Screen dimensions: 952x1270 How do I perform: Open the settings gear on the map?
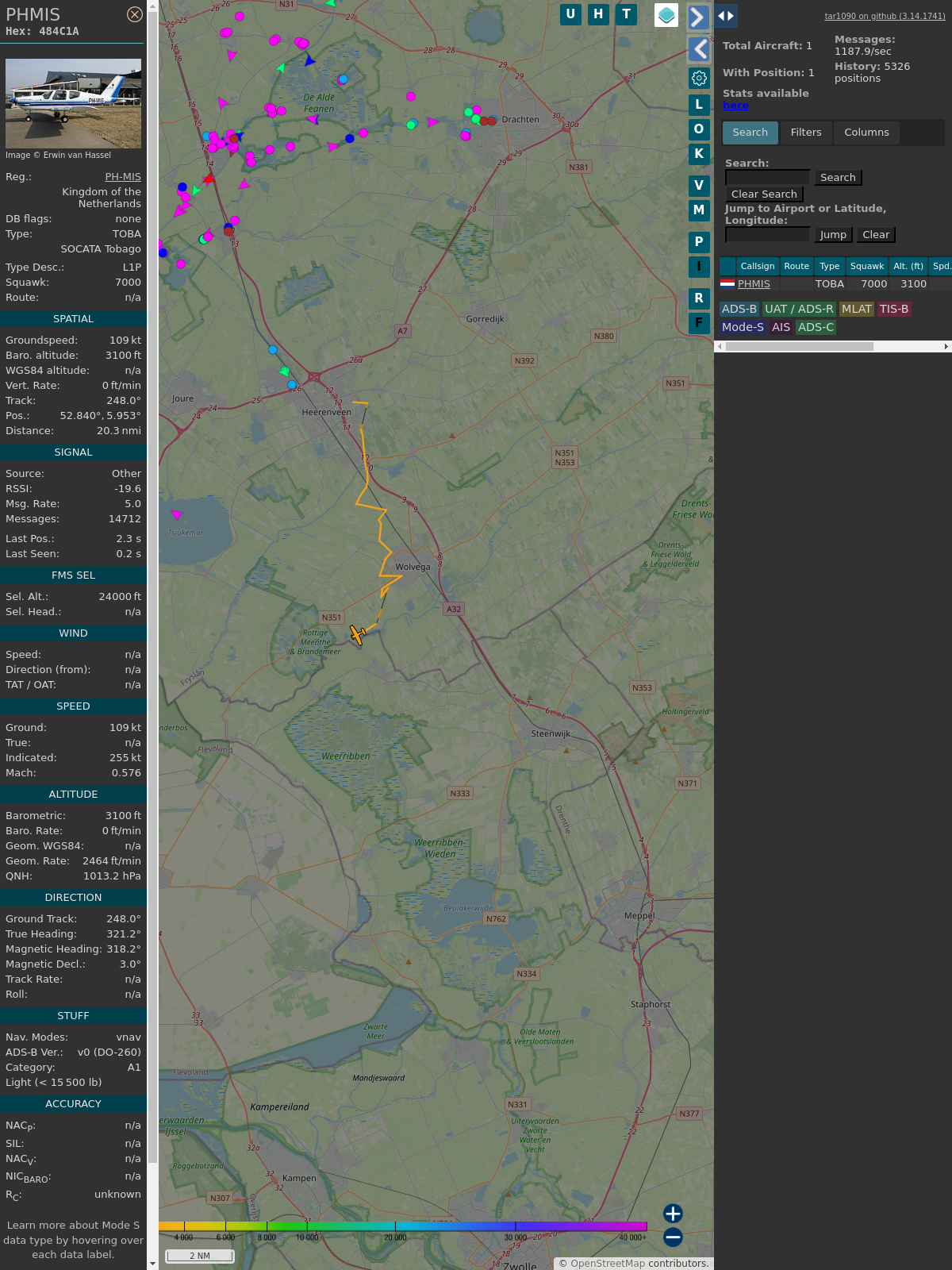699,78
